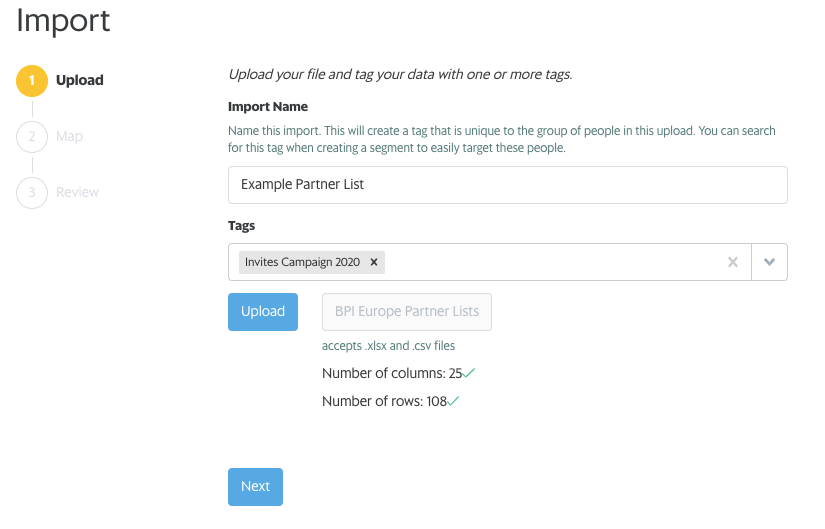Click the BPI Europe Partner Lists file box
Image resolution: width=825 pixels, height=529 pixels.
(x=407, y=311)
